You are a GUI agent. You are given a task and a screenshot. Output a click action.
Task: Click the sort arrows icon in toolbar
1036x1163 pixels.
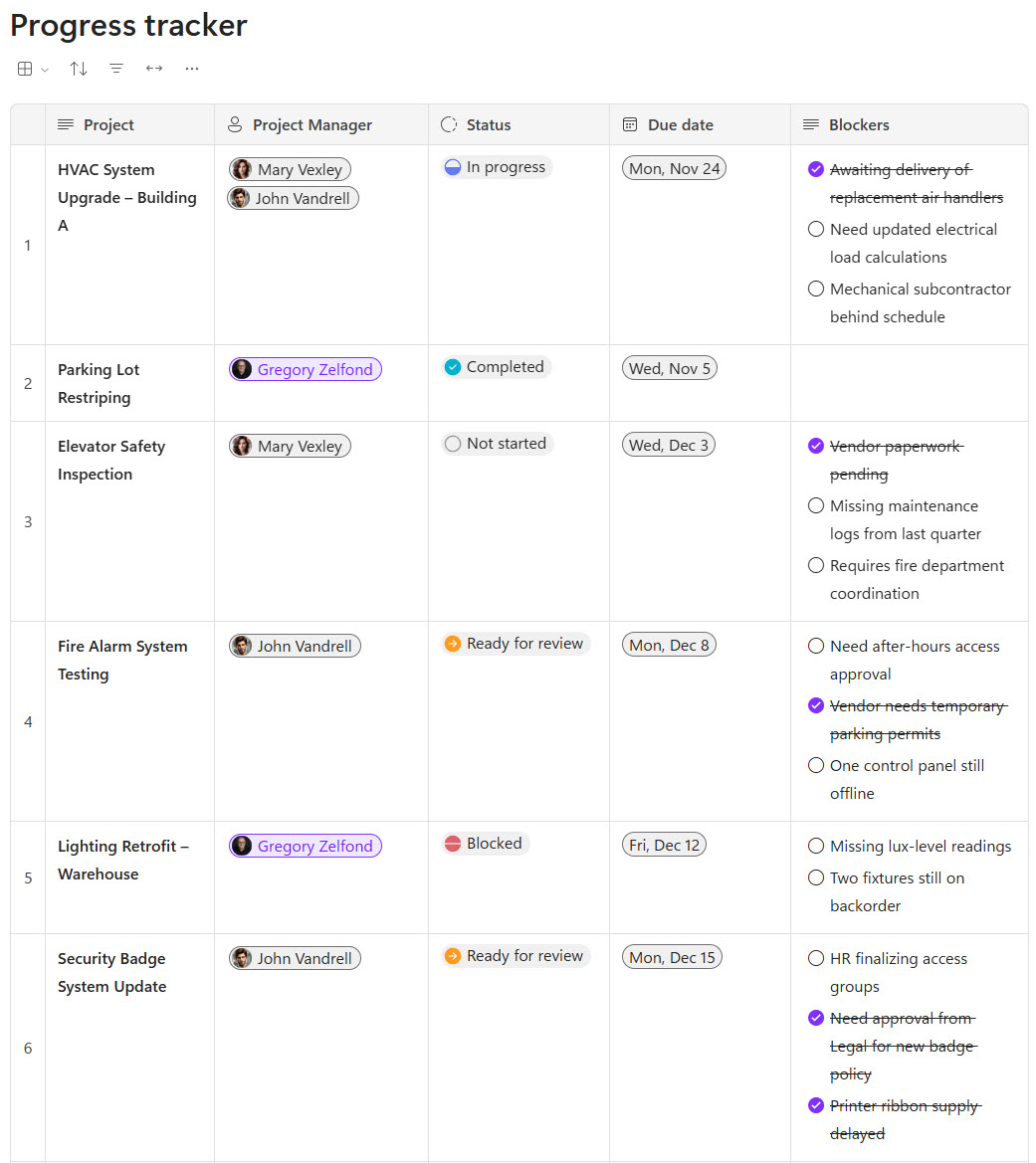click(x=79, y=69)
